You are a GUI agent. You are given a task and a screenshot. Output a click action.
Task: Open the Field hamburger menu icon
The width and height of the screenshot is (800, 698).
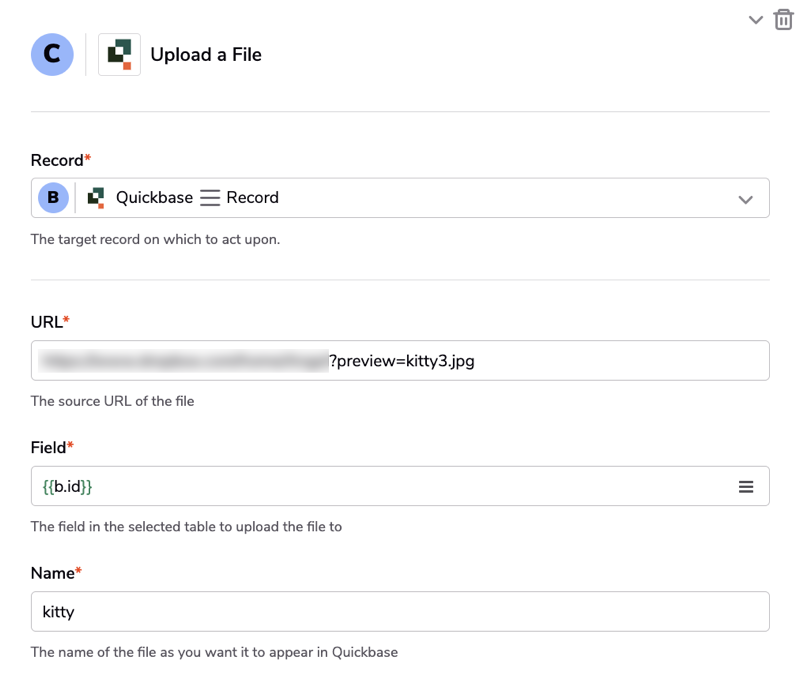[x=746, y=487]
